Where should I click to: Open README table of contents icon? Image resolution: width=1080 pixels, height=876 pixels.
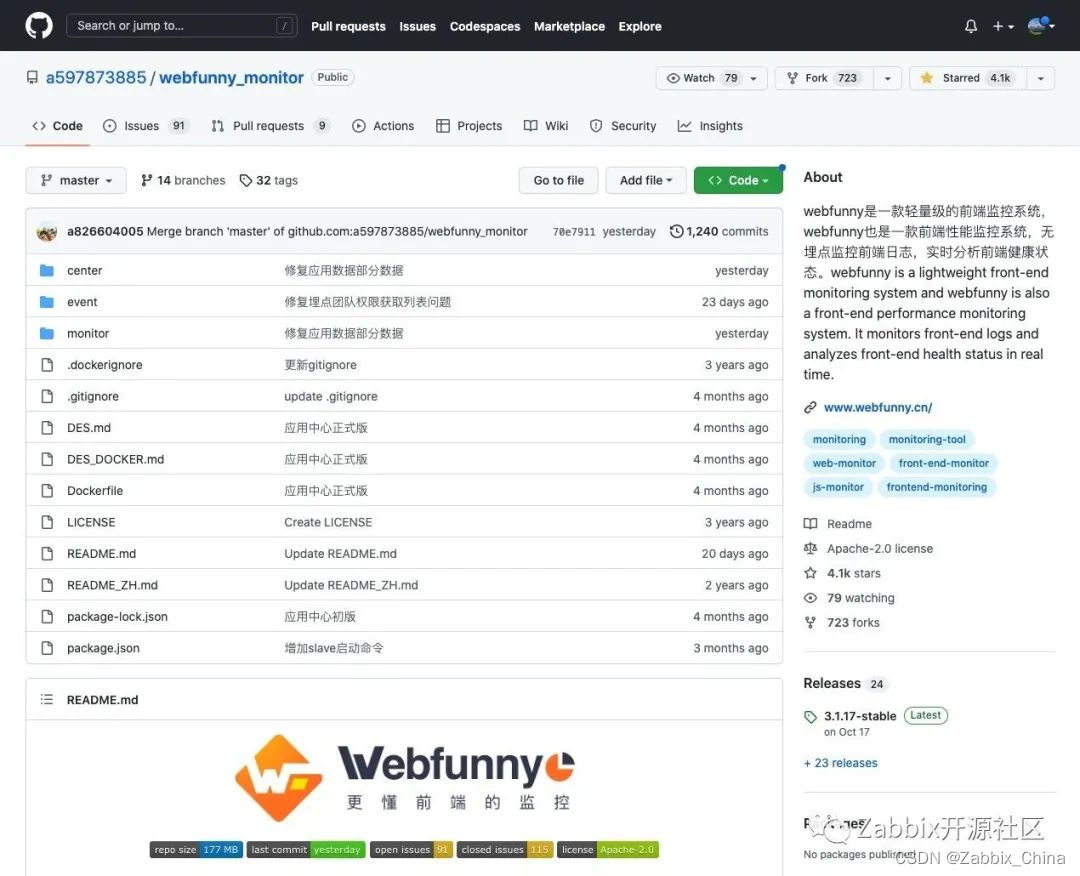tap(46, 700)
